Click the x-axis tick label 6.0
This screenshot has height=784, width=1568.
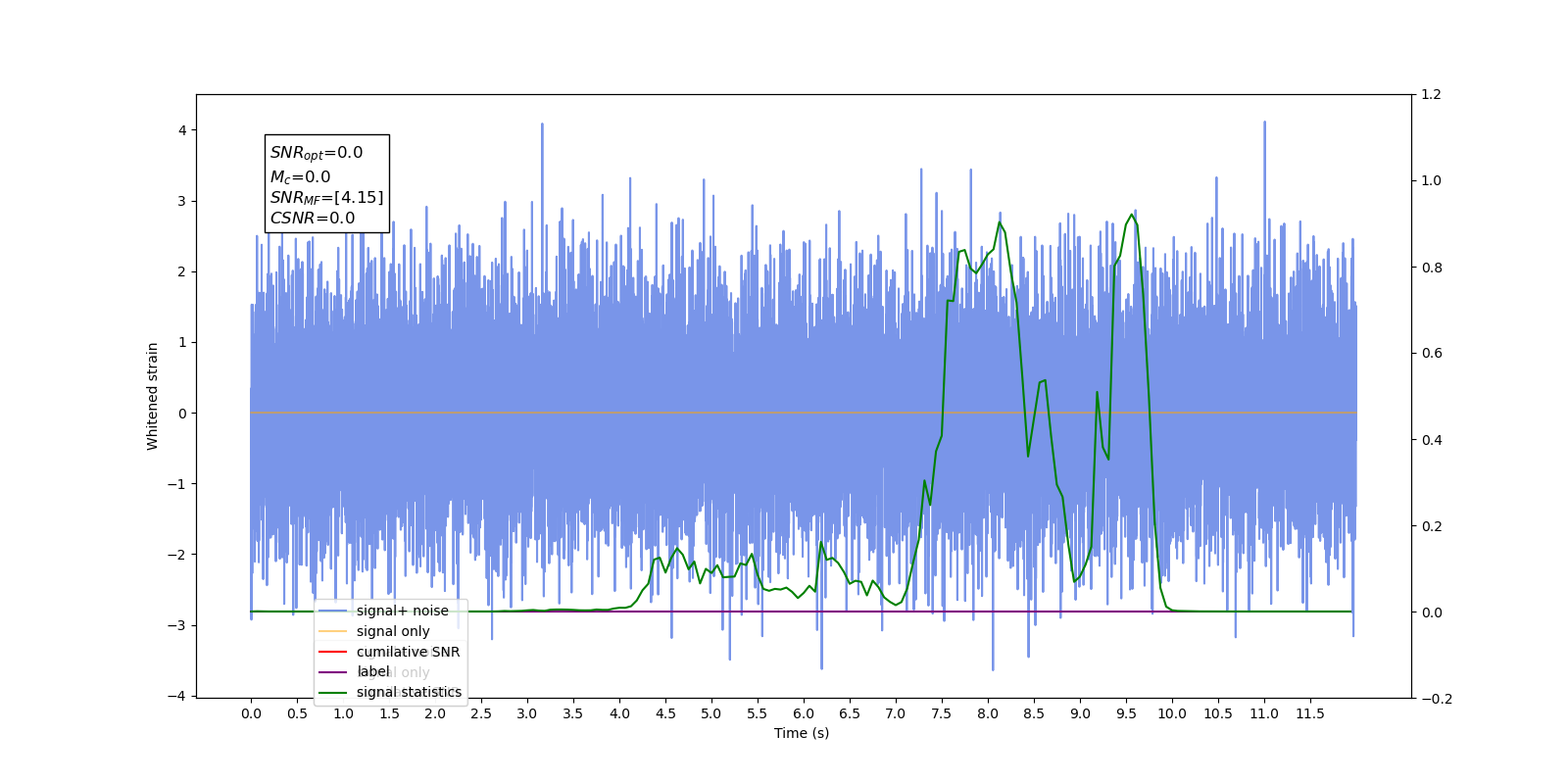(x=804, y=713)
